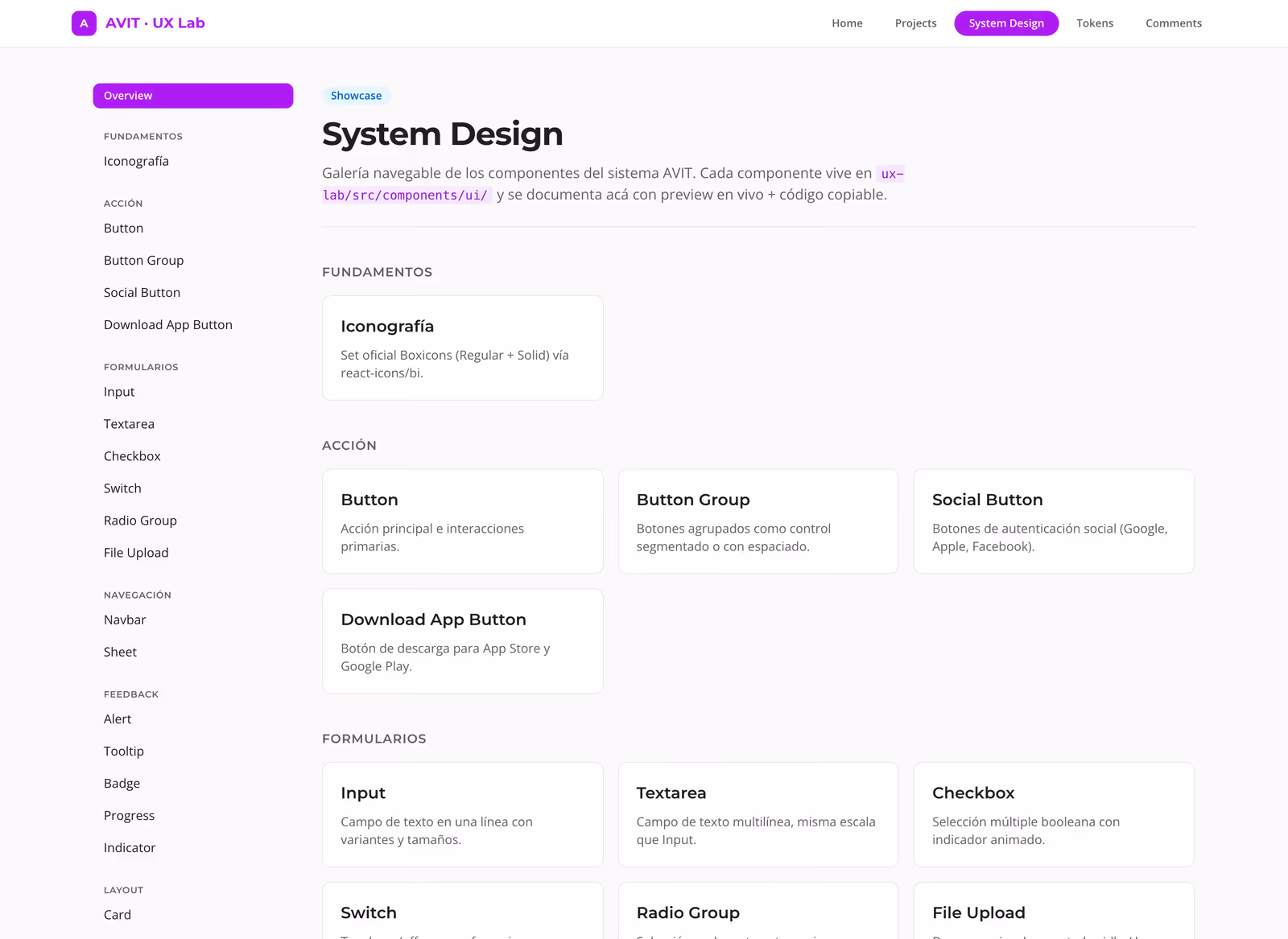This screenshot has height=939, width=1288.
Task: Open Alert in the sidebar
Action: pyautogui.click(x=193, y=719)
